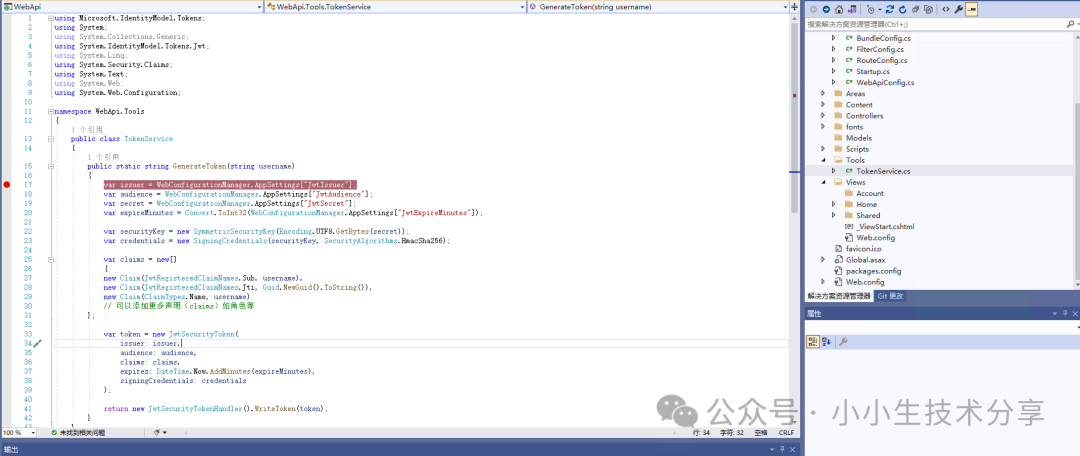This screenshot has height=456, width=1080.
Task: Open the zoom level 100% dropdown
Action: [x=19, y=433]
